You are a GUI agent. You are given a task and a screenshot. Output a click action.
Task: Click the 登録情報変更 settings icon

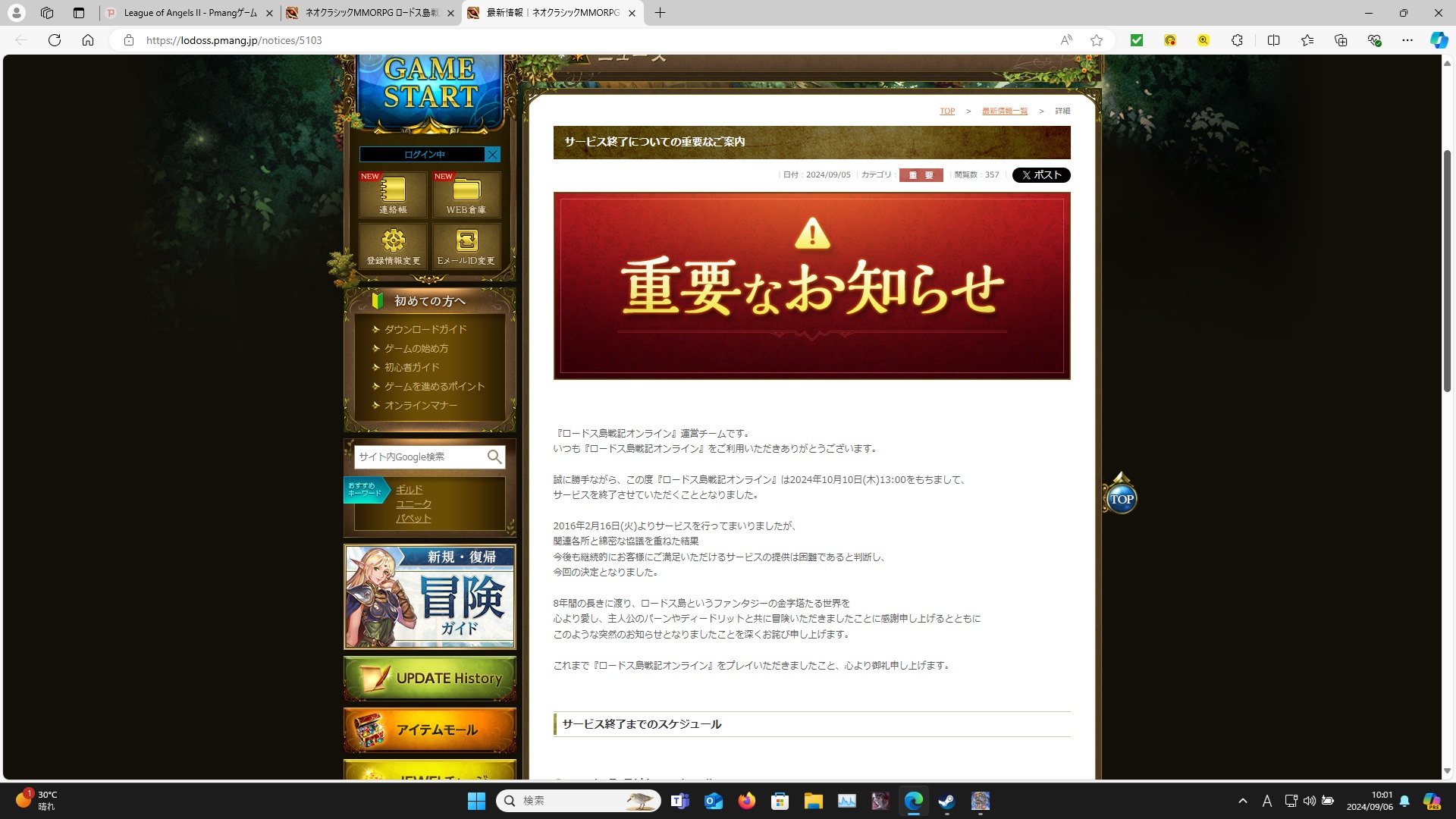click(392, 245)
